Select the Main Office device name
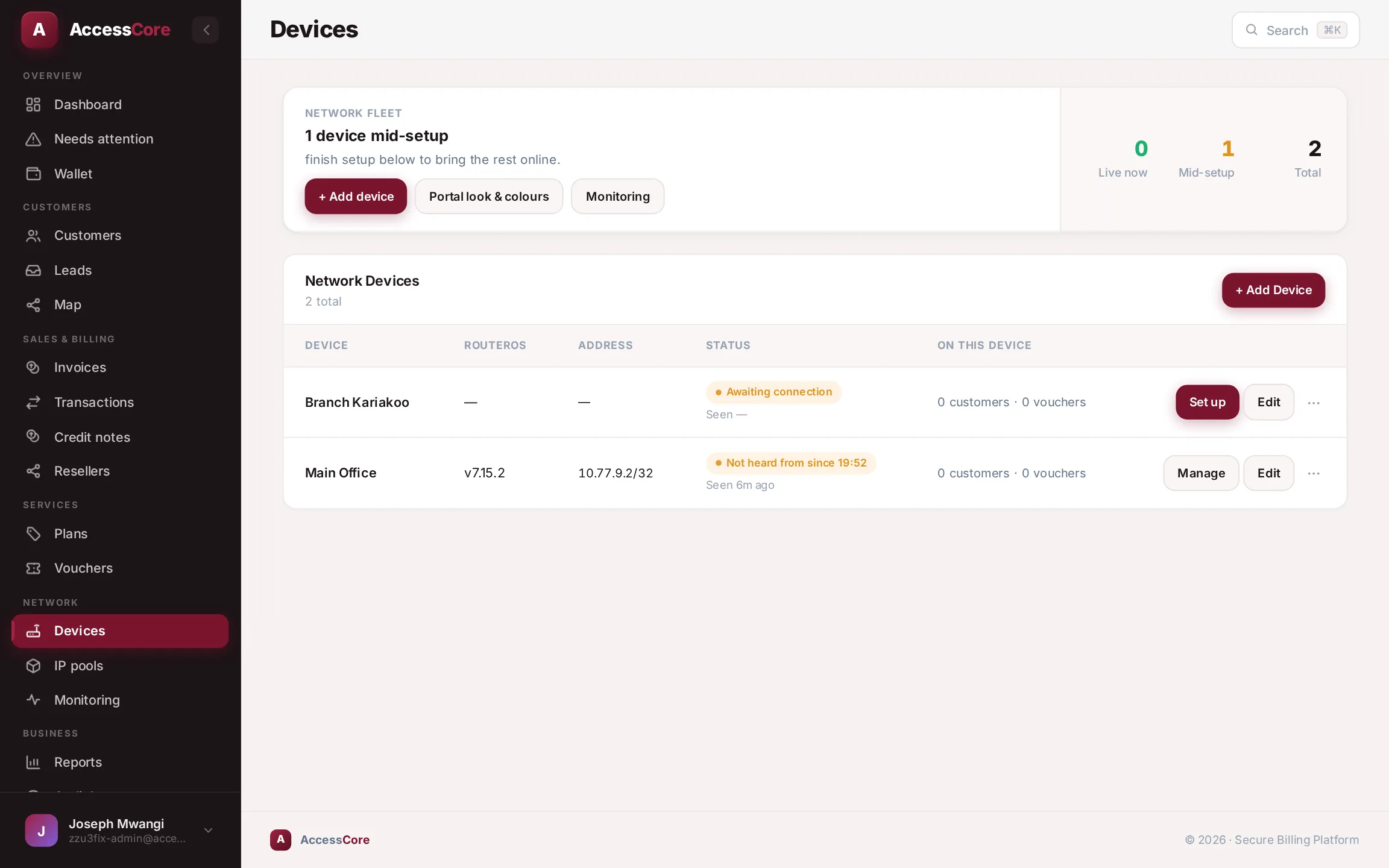This screenshot has width=1389, height=868. (x=341, y=473)
